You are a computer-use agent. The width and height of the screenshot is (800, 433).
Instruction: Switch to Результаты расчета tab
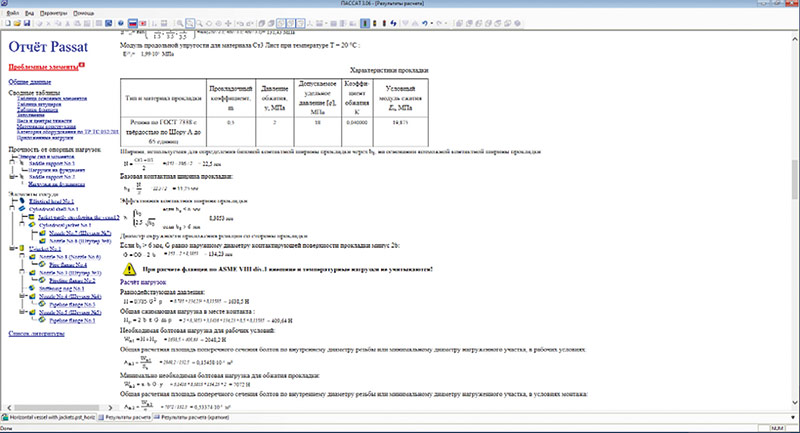point(124,417)
